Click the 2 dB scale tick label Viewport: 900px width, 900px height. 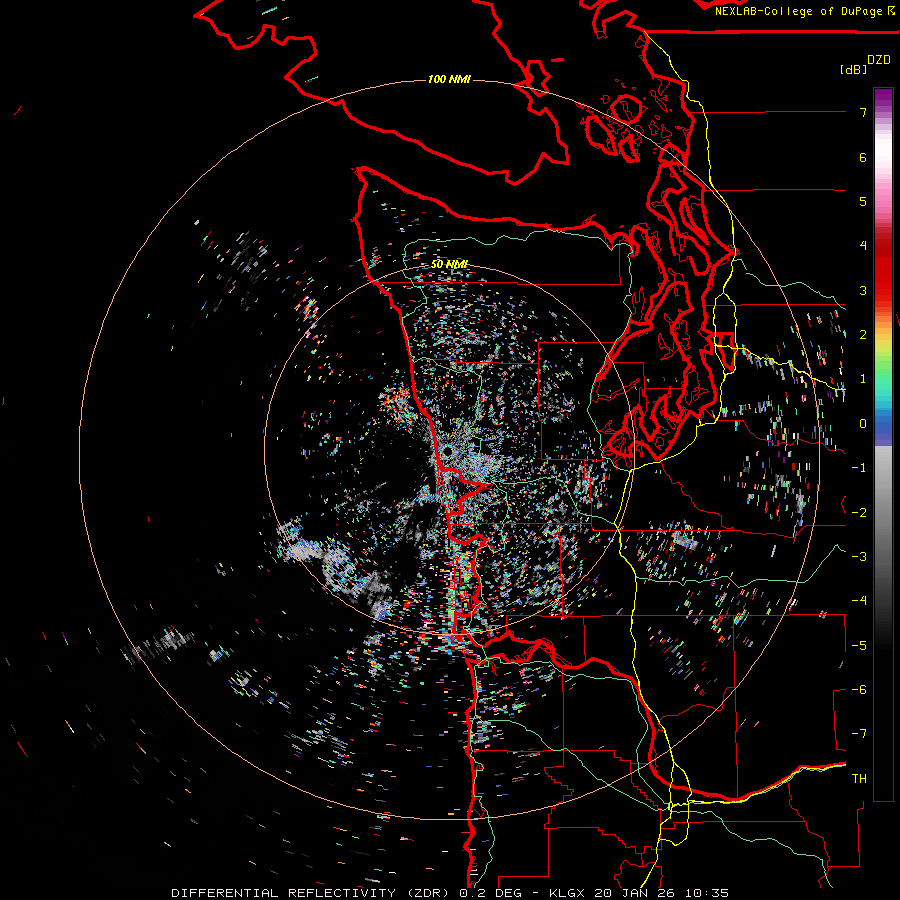tap(863, 335)
